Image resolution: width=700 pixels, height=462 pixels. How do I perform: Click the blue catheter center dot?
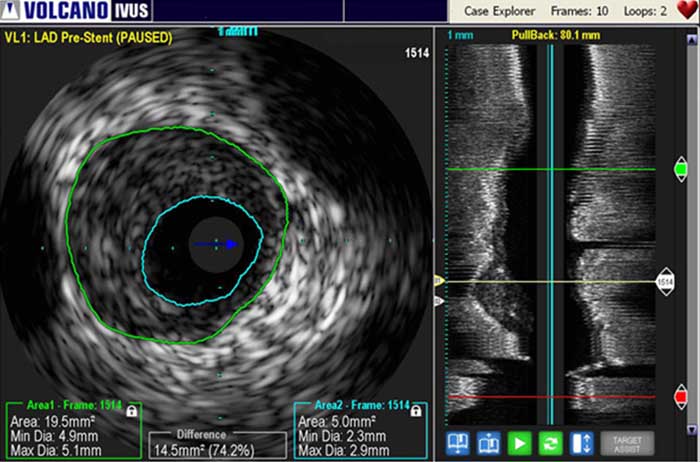coord(231,243)
